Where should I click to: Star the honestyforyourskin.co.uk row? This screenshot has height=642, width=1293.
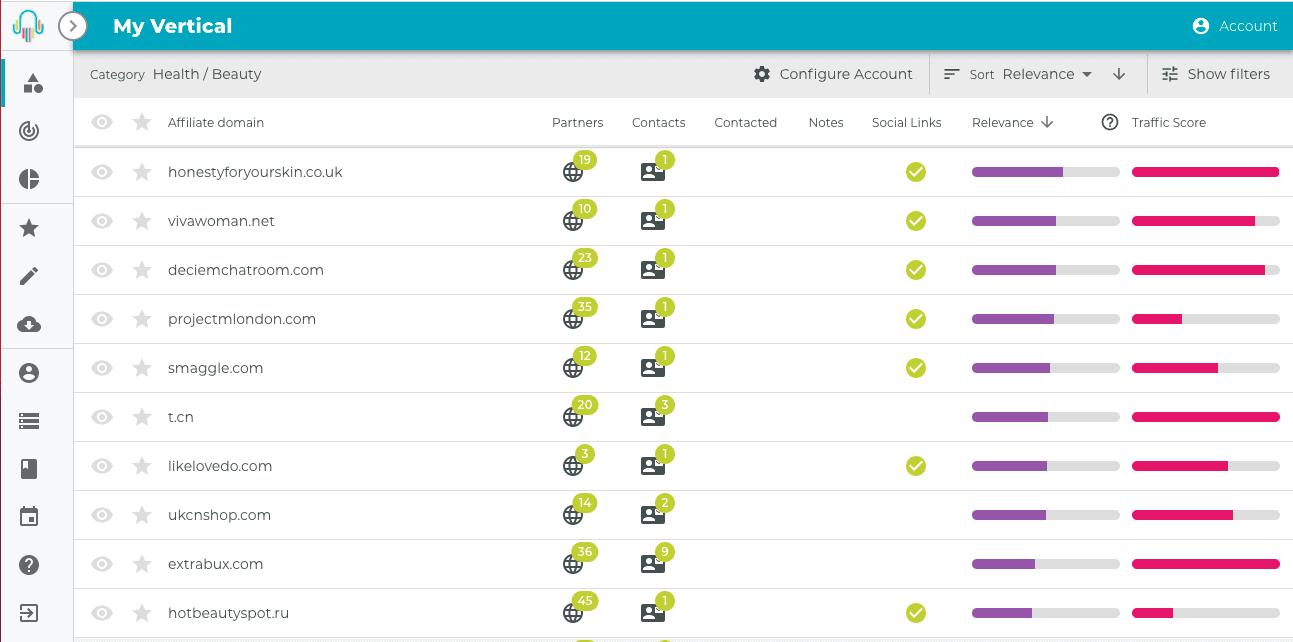(x=142, y=172)
